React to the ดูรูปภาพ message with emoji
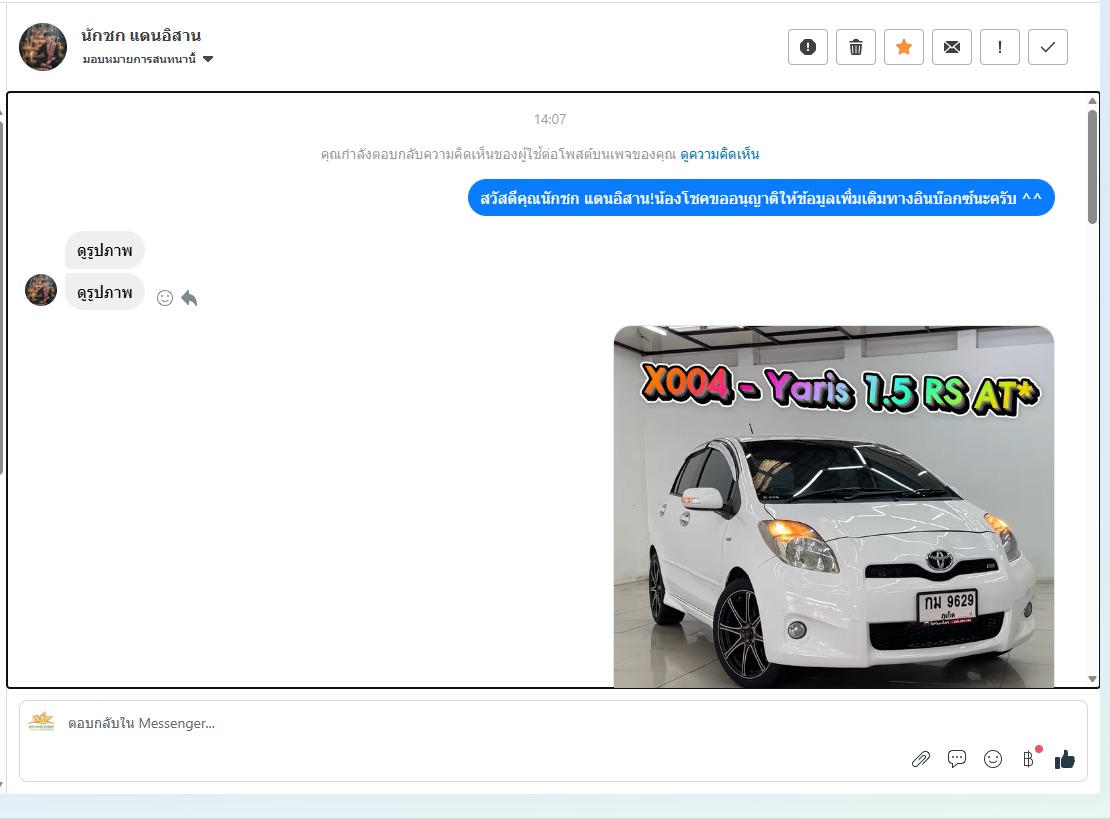The image size is (1110, 819). pos(165,298)
